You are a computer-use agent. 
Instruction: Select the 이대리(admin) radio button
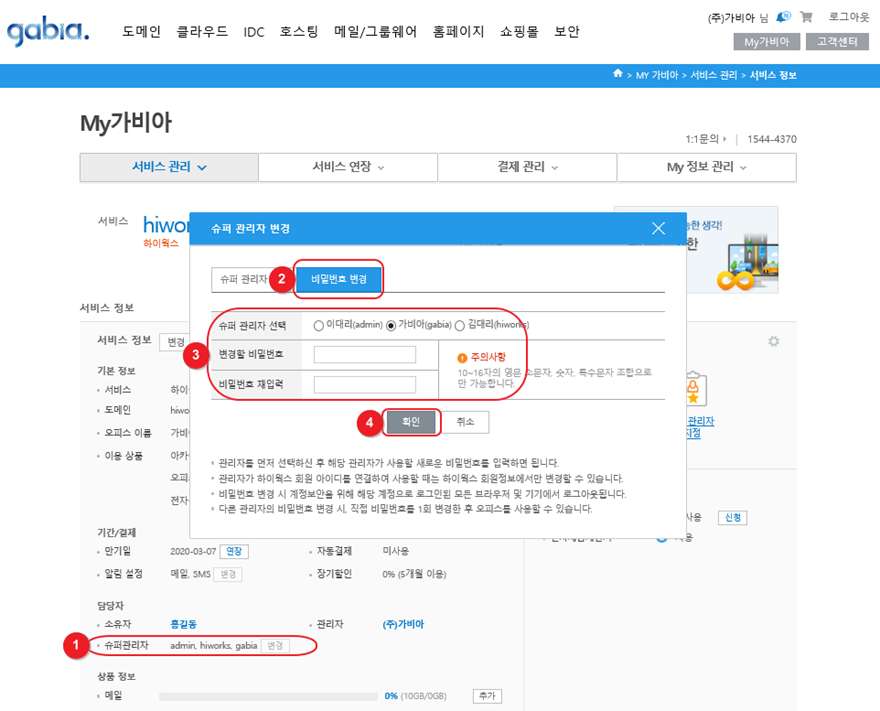click(318, 325)
